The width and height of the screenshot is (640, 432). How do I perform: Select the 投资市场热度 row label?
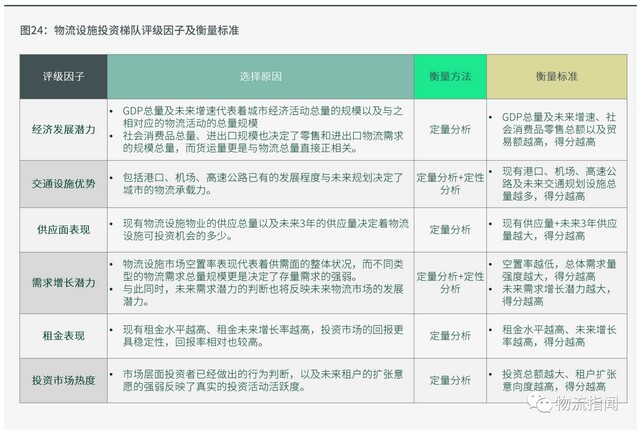(x=63, y=380)
